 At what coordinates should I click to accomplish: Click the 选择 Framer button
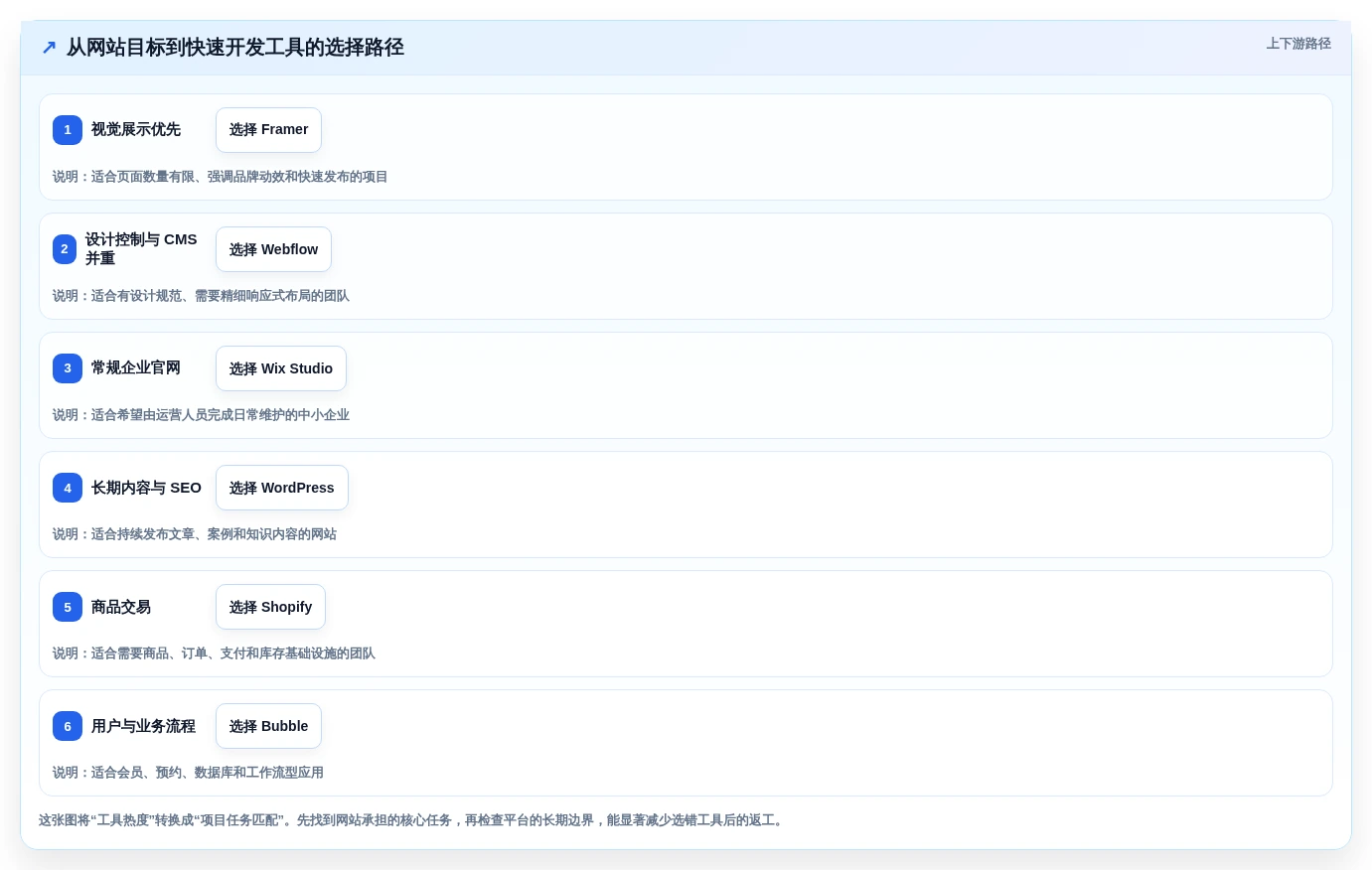pos(268,130)
